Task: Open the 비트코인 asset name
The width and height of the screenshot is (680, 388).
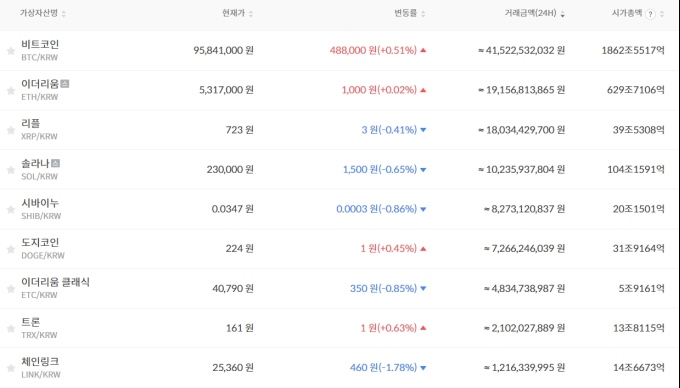Action: 40,44
